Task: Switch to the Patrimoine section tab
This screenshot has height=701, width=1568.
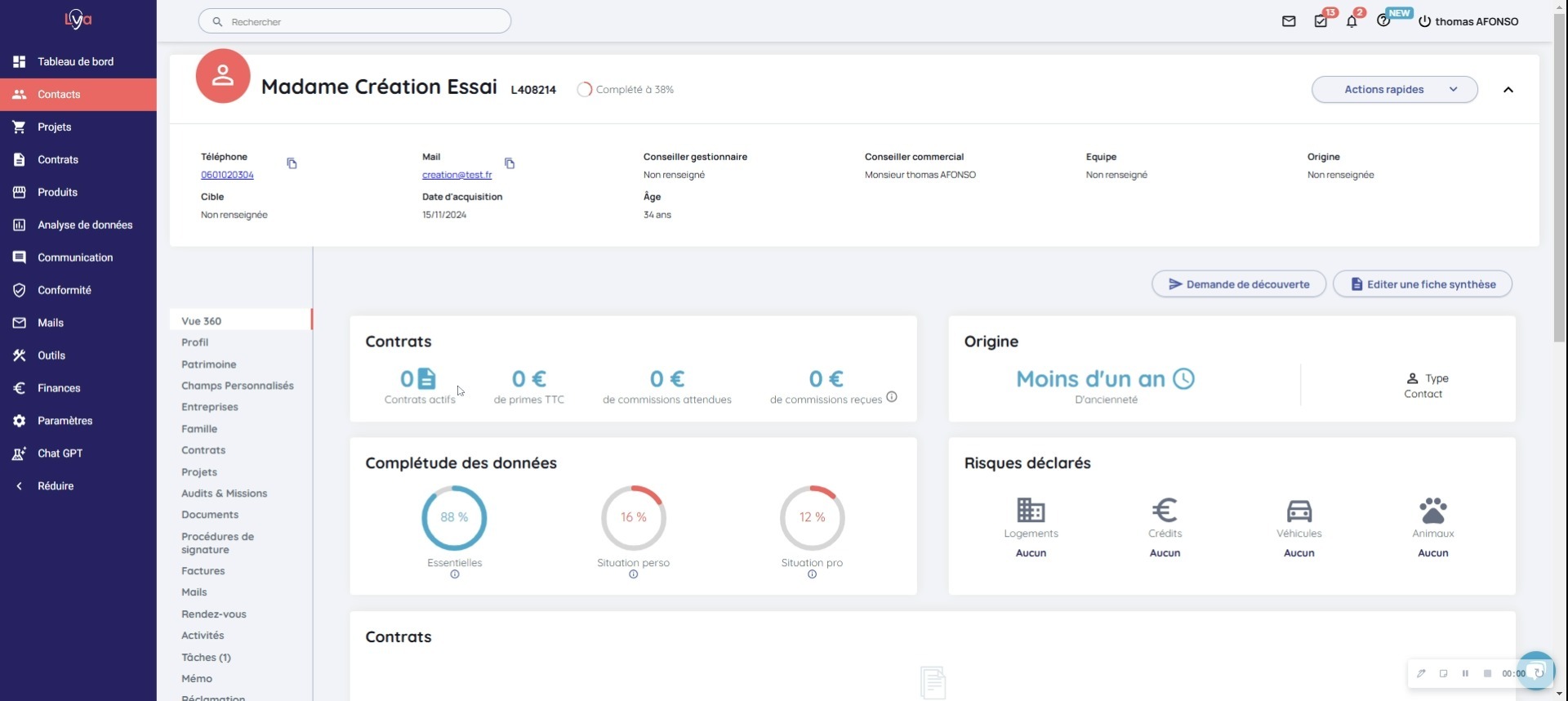Action: 209,364
